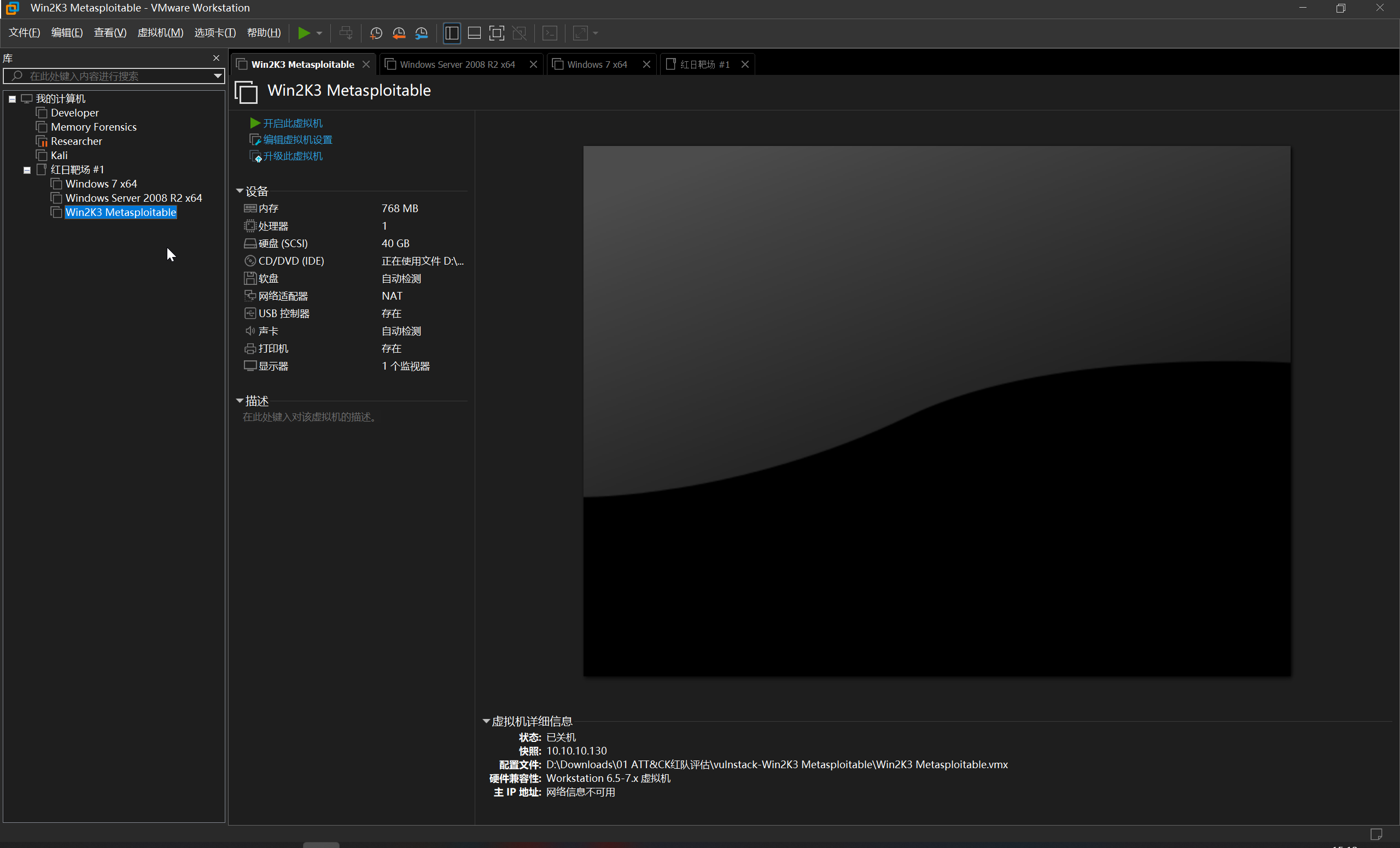
Task: Open the snapshot manager toolbar icon
Action: click(422, 33)
